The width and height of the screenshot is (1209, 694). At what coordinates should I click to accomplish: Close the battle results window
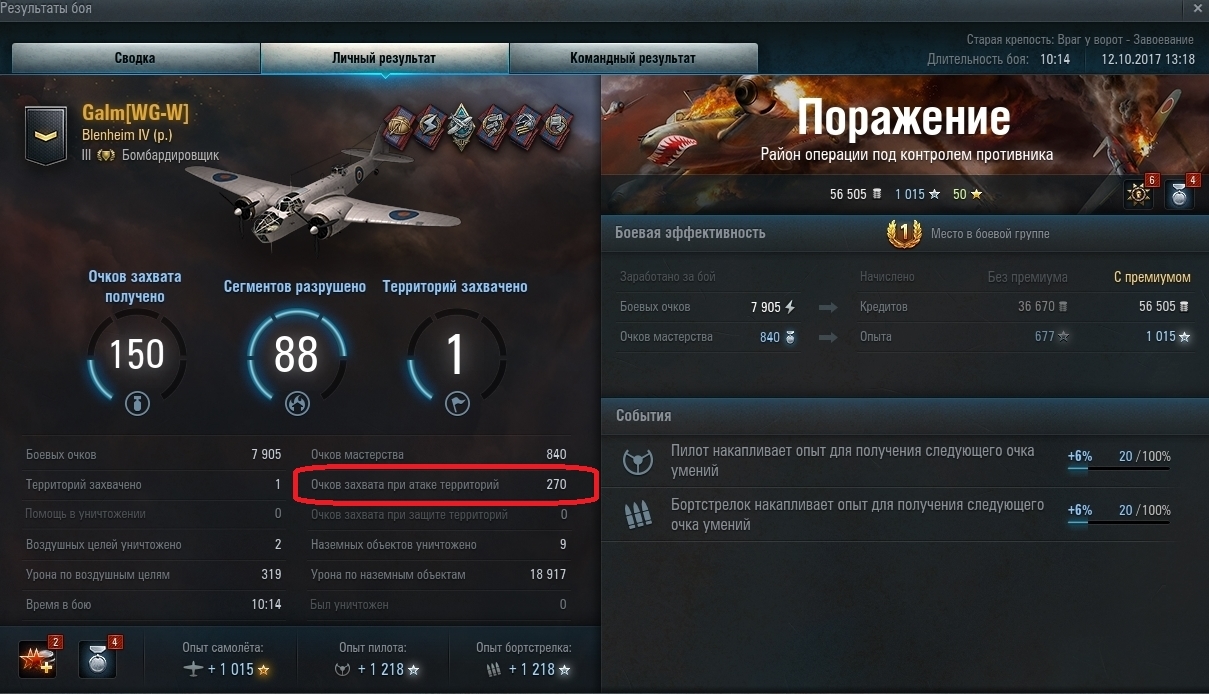[x=1199, y=7]
